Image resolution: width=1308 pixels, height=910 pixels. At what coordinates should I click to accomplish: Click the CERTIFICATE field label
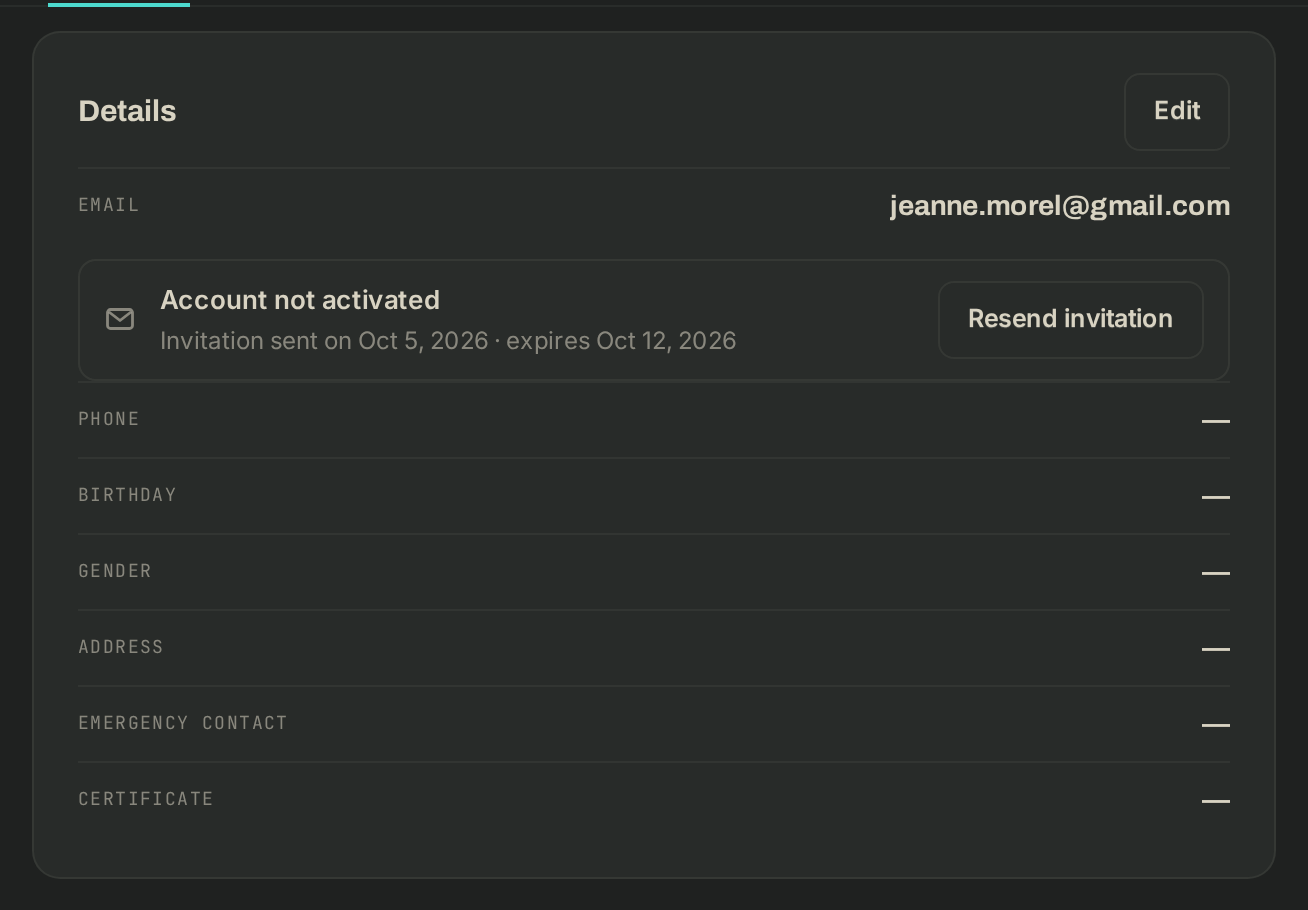[x=146, y=799]
